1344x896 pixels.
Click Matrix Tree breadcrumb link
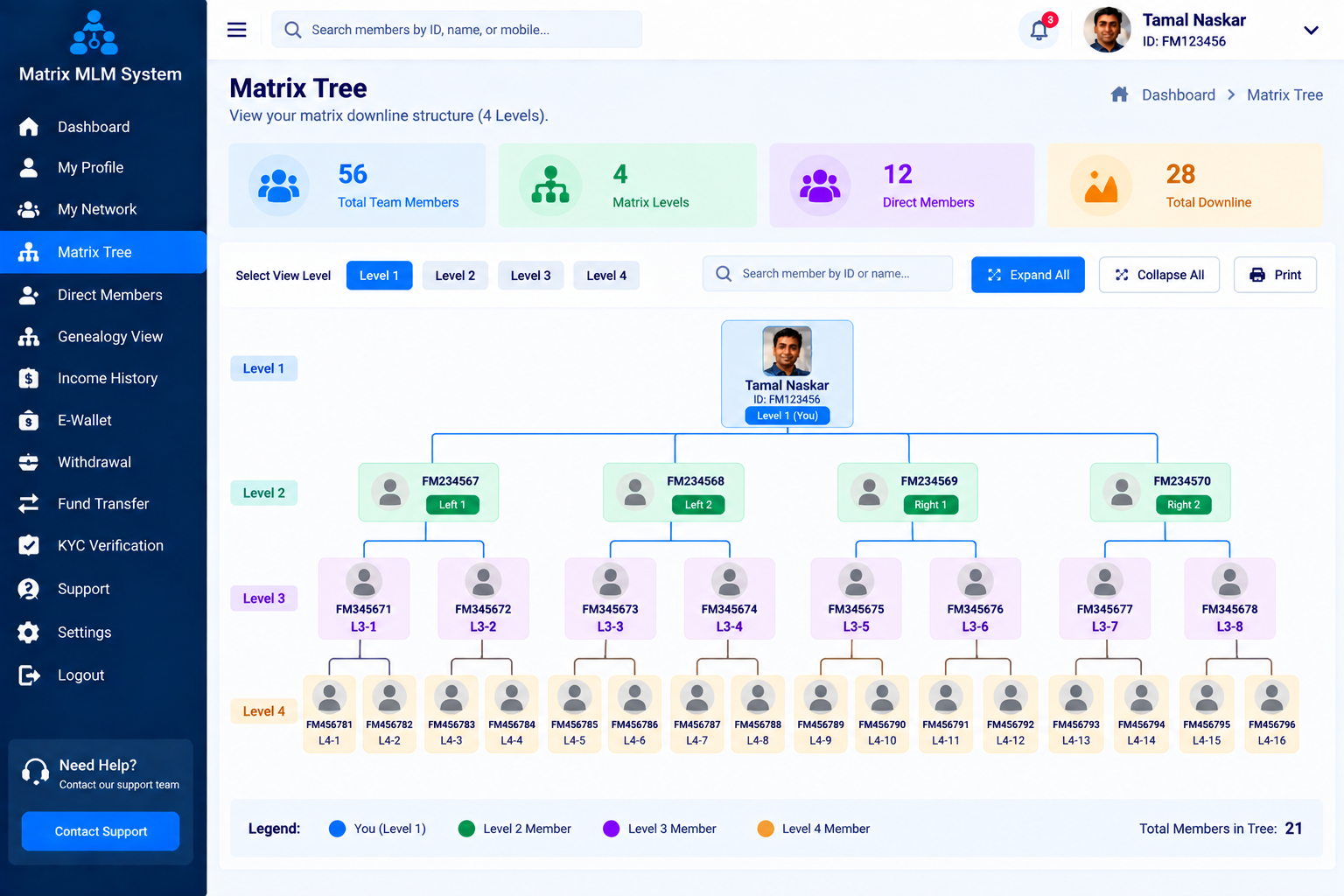1284,94
